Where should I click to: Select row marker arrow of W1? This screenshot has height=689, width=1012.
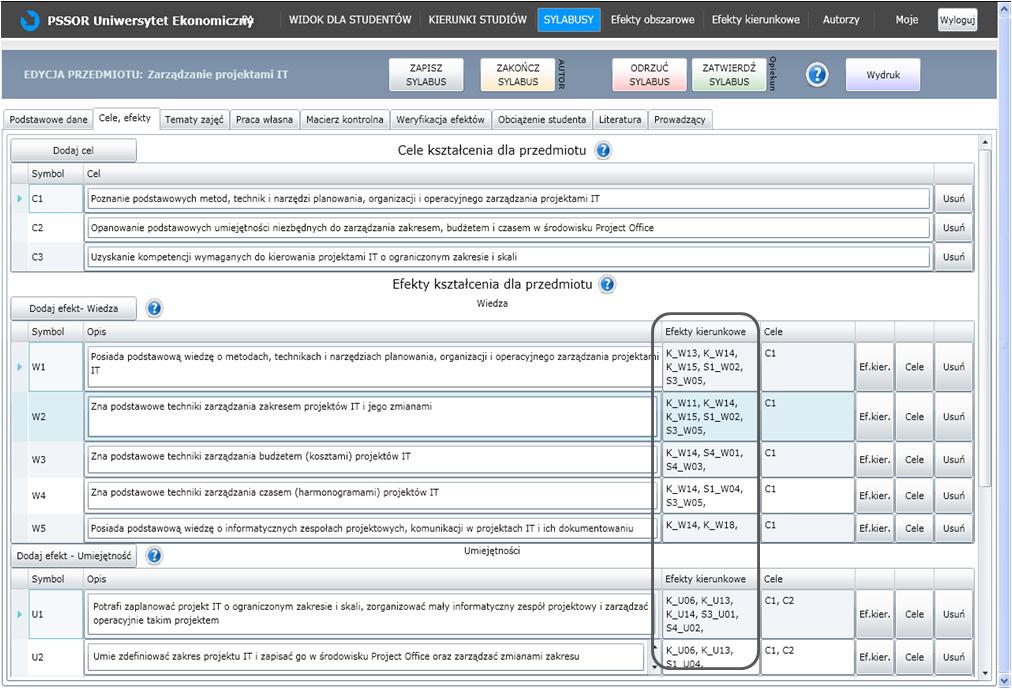point(19,366)
